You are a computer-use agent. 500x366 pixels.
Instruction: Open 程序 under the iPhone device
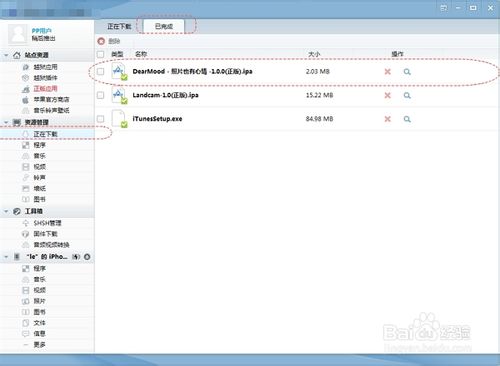[x=39, y=268]
